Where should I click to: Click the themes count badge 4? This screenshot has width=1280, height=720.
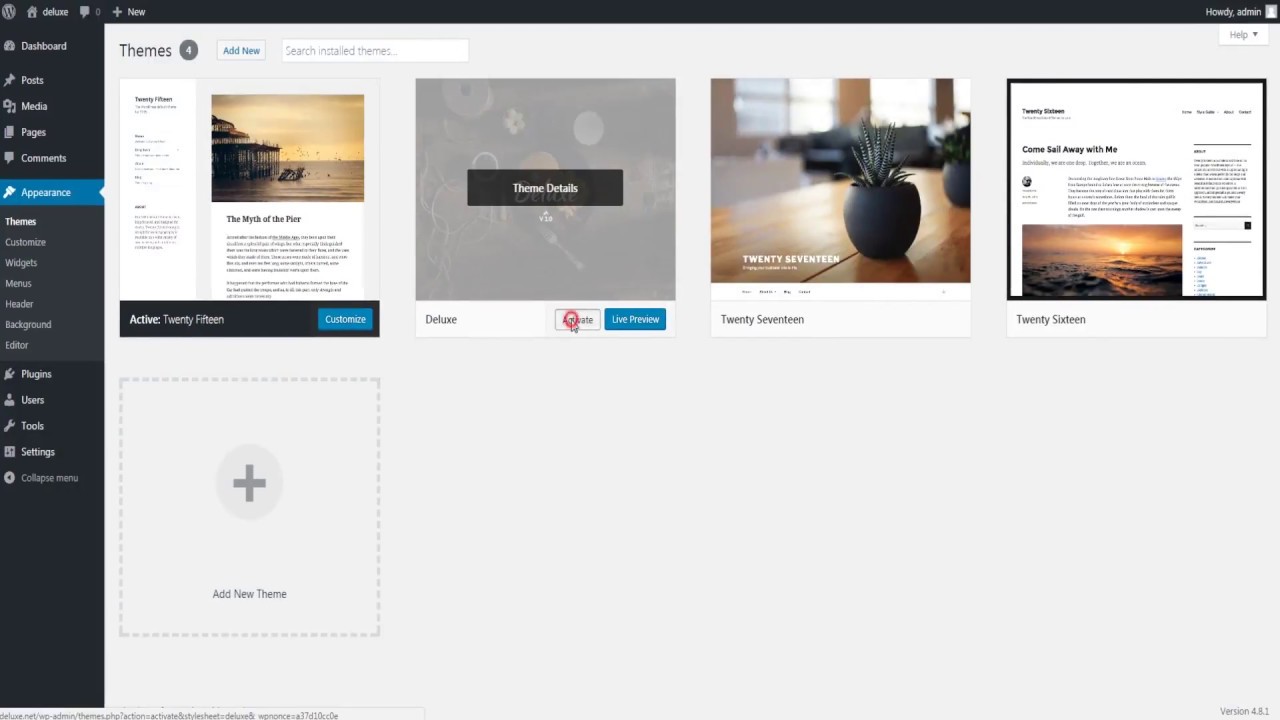188,51
